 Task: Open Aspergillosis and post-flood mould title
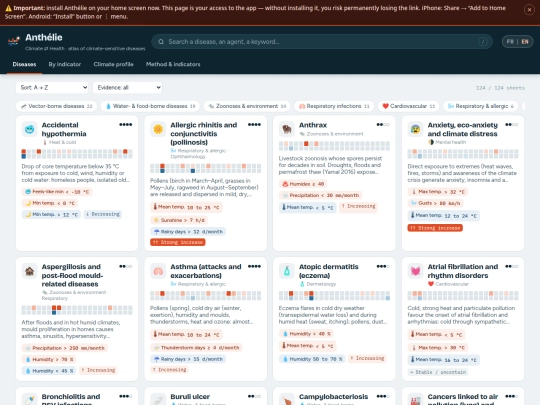tap(72, 276)
